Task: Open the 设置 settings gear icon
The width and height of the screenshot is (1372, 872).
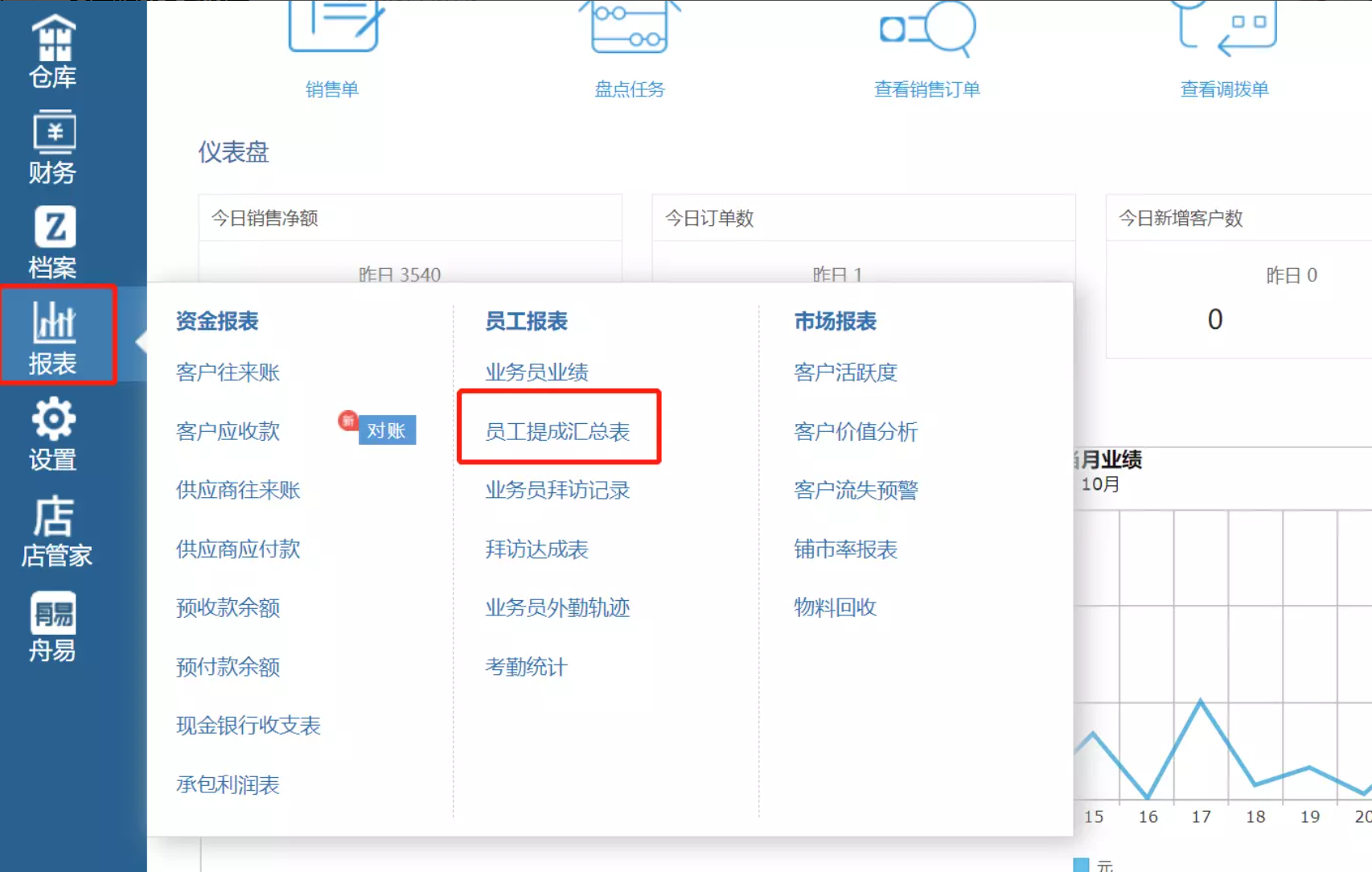Action: tap(53, 434)
